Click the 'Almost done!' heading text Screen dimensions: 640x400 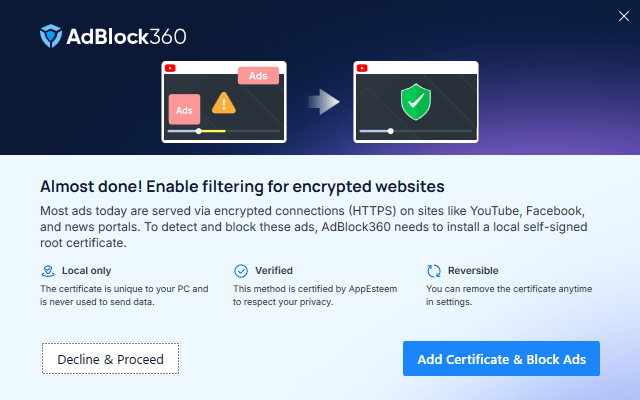[242, 187]
